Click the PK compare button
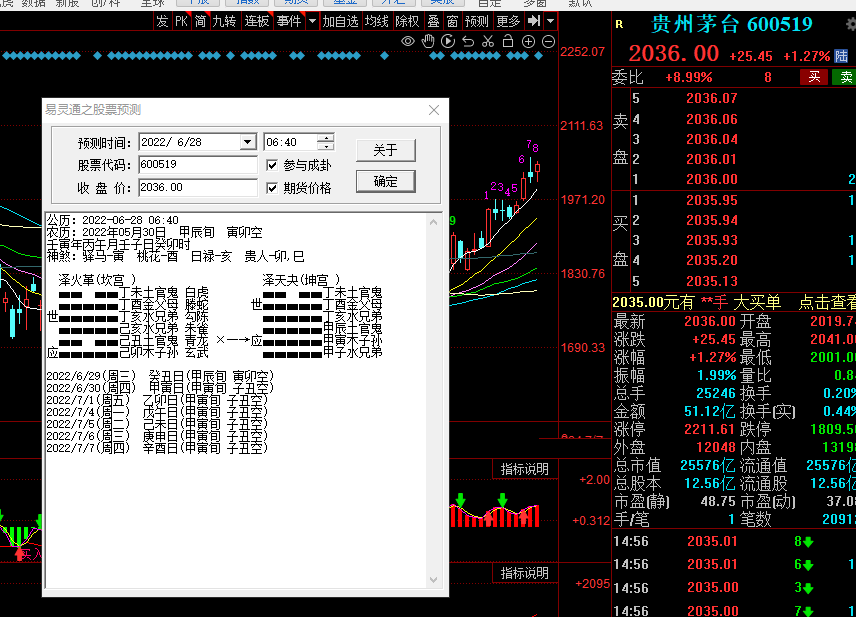Screen dimensions: 856x617 coord(181,21)
